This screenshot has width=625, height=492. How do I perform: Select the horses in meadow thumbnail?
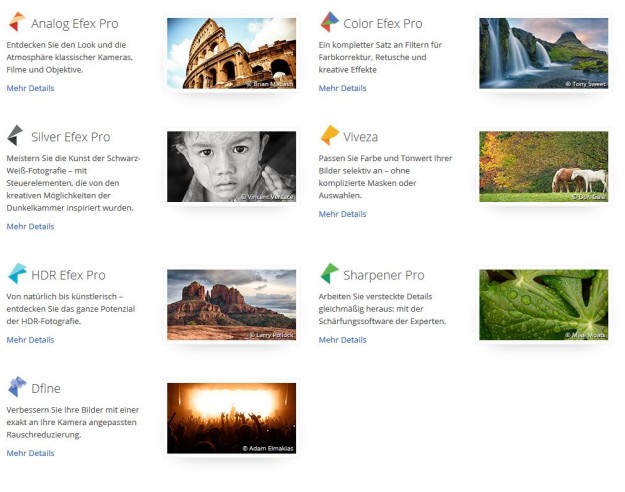point(543,167)
